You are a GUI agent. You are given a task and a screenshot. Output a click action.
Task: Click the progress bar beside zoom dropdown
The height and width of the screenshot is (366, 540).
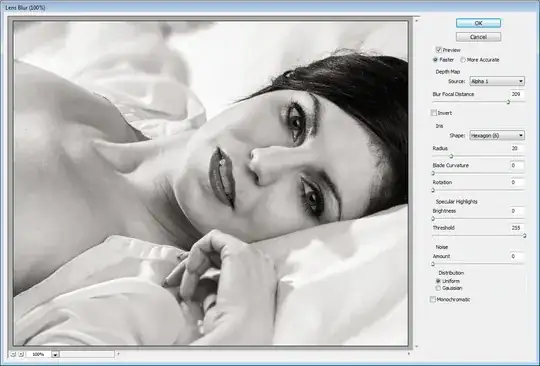87,354
